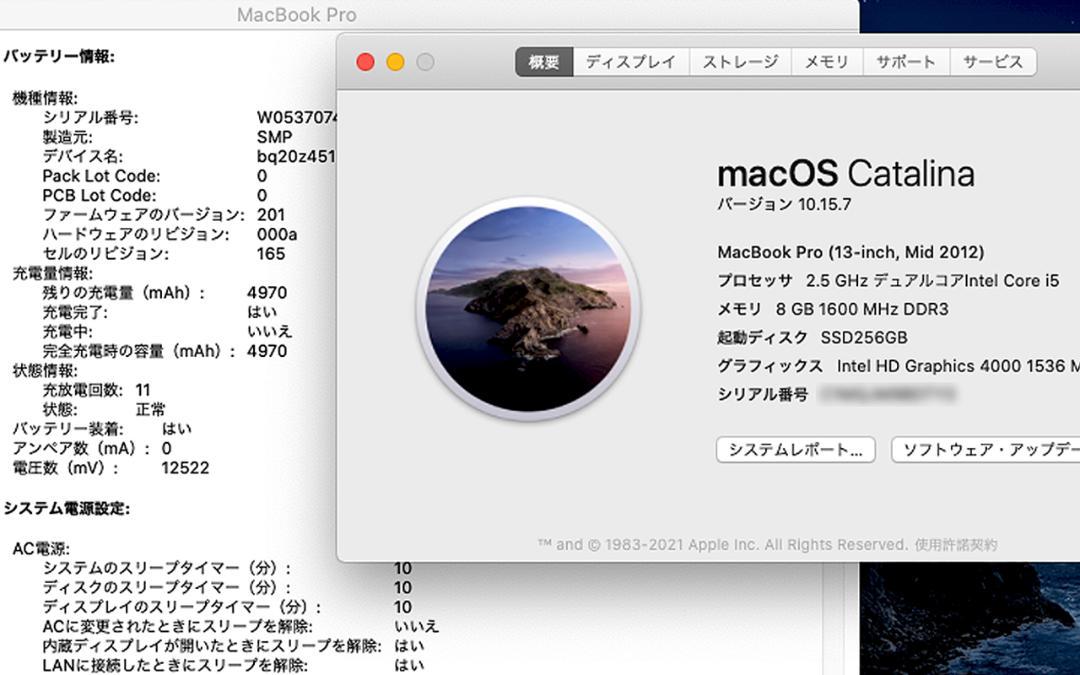Click 充放電回数 11 row
The height and width of the screenshot is (675, 1080).
pos(96,390)
